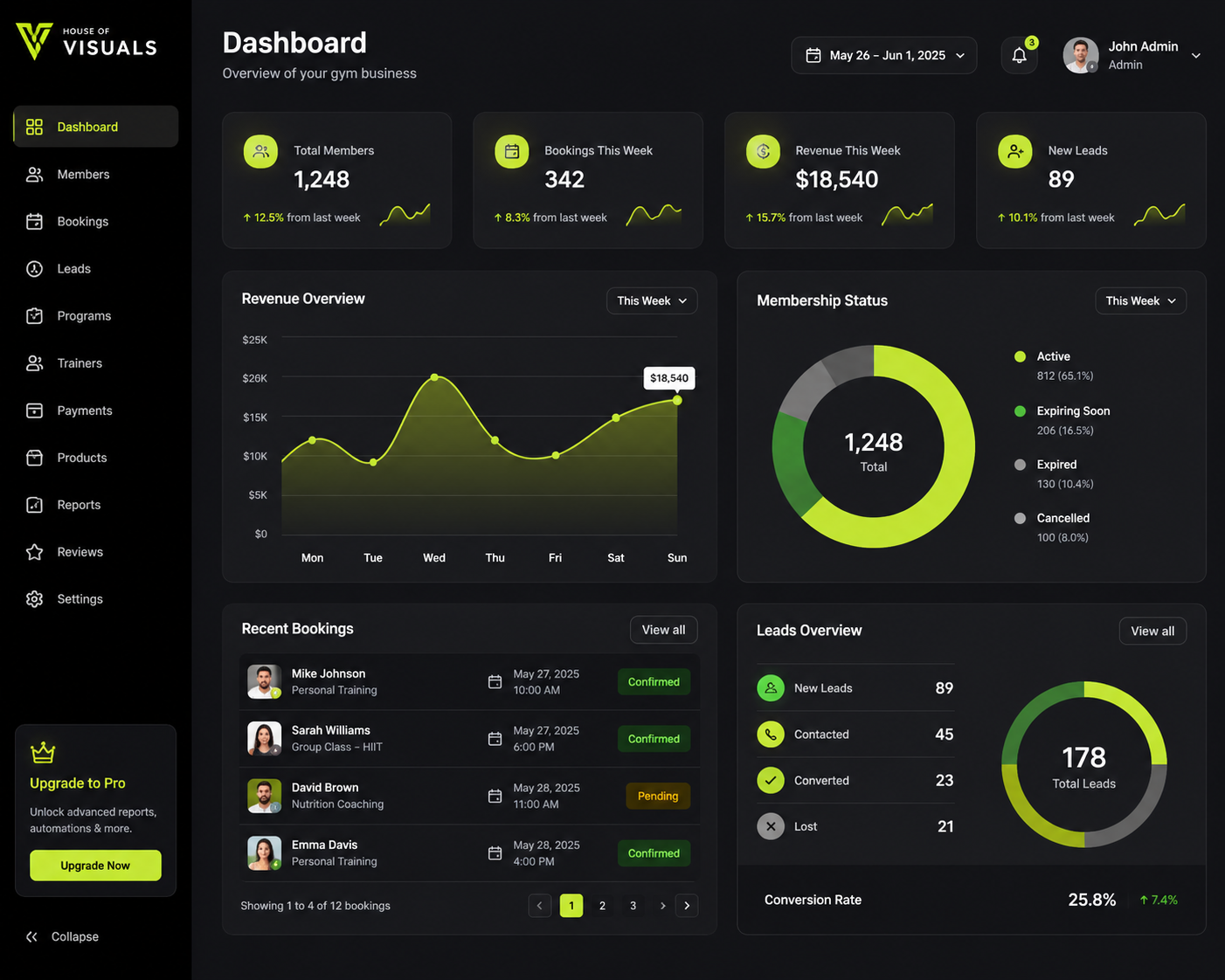Open Products in the sidebar
This screenshot has height=980, width=1225.
tap(96, 458)
